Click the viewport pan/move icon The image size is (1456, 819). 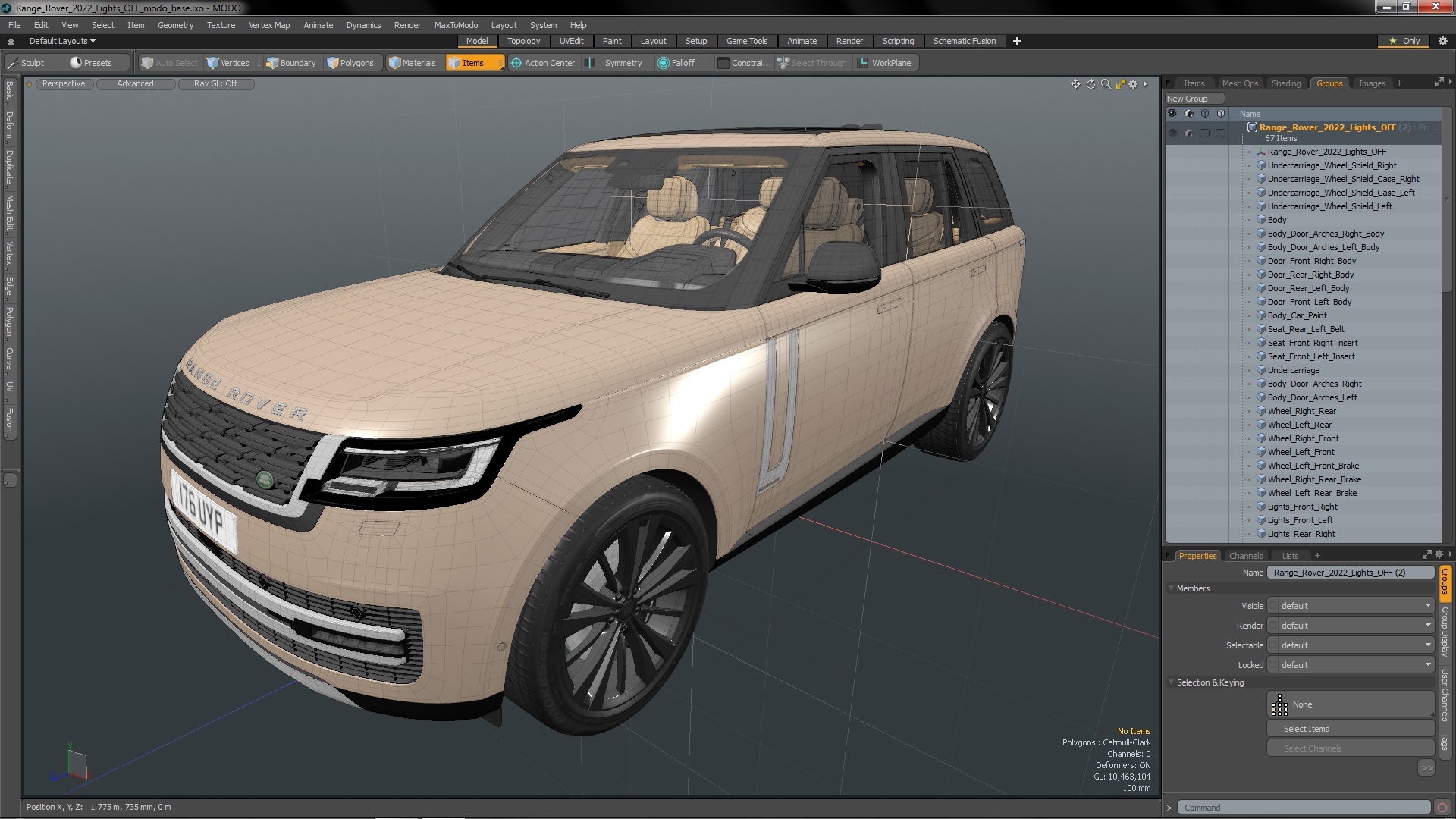[x=1075, y=84]
